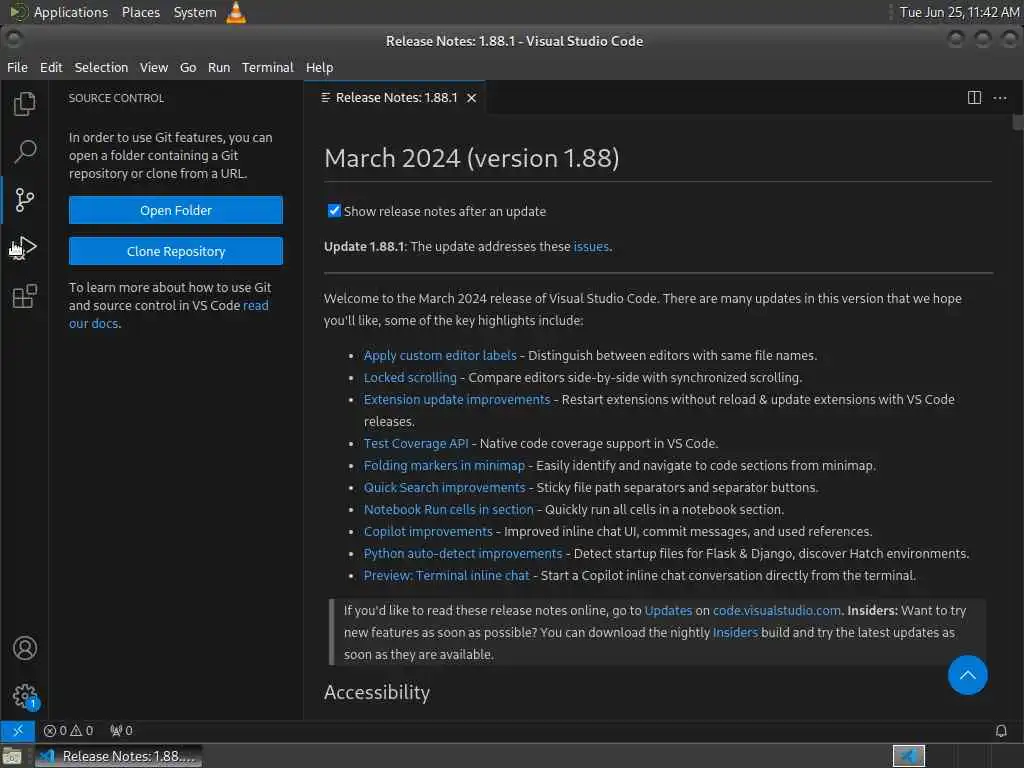The width and height of the screenshot is (1024, 768).
Task: Open the Explorer view in activity bar
Action: pyautogui.click(x=24, y=104)
